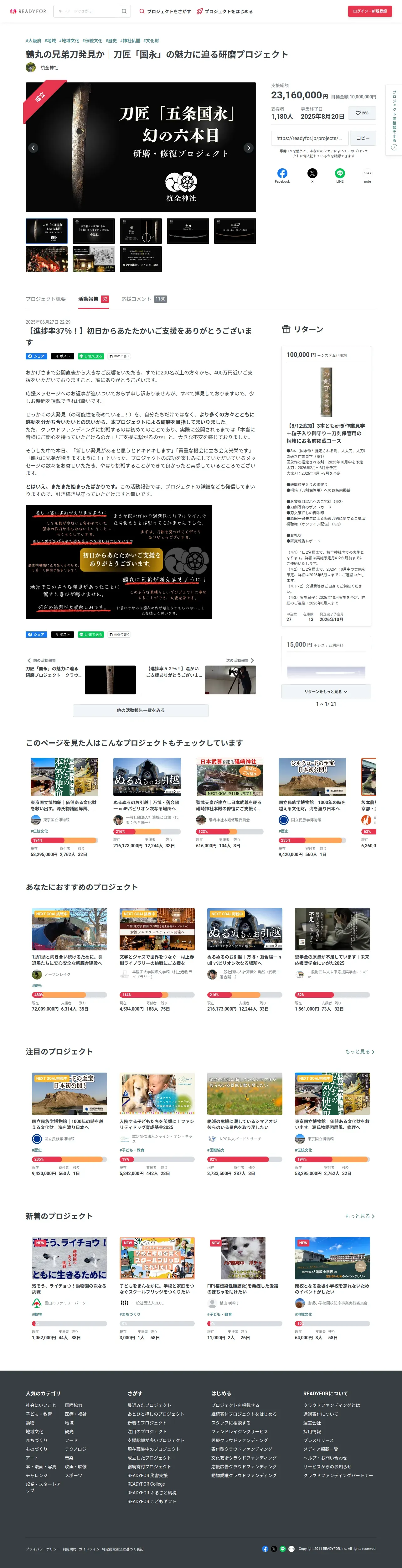The image size is (402, 1568).
Task: Click the footer more-options dots icon
Action: click(291, 1549)
